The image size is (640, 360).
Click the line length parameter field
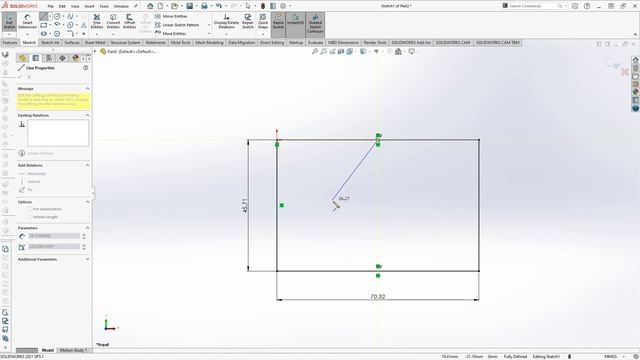[54, 236]
